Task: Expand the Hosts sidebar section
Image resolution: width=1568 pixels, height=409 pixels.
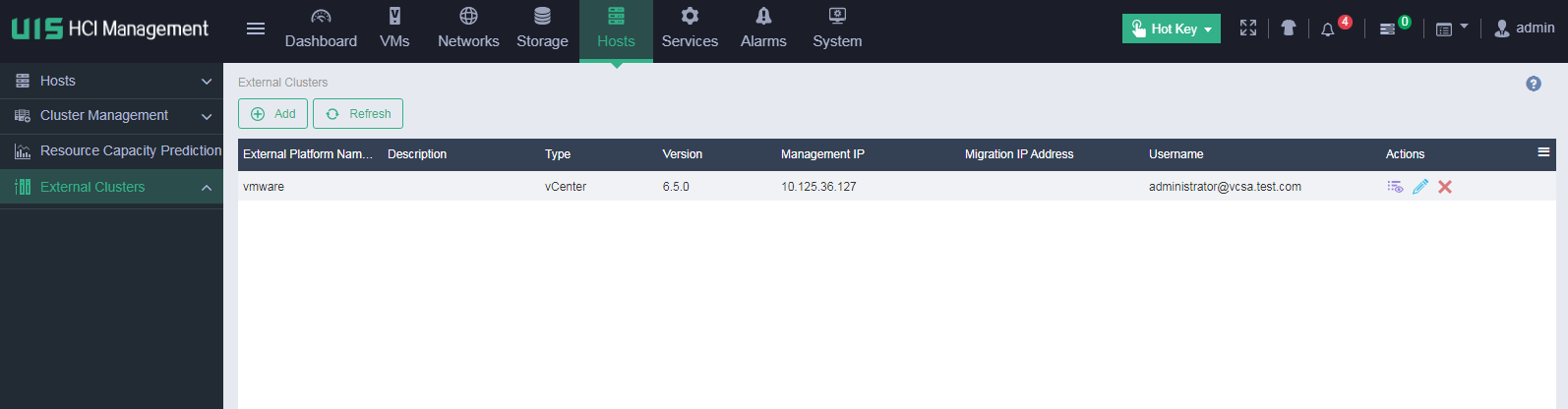Action: coord(111,81)
